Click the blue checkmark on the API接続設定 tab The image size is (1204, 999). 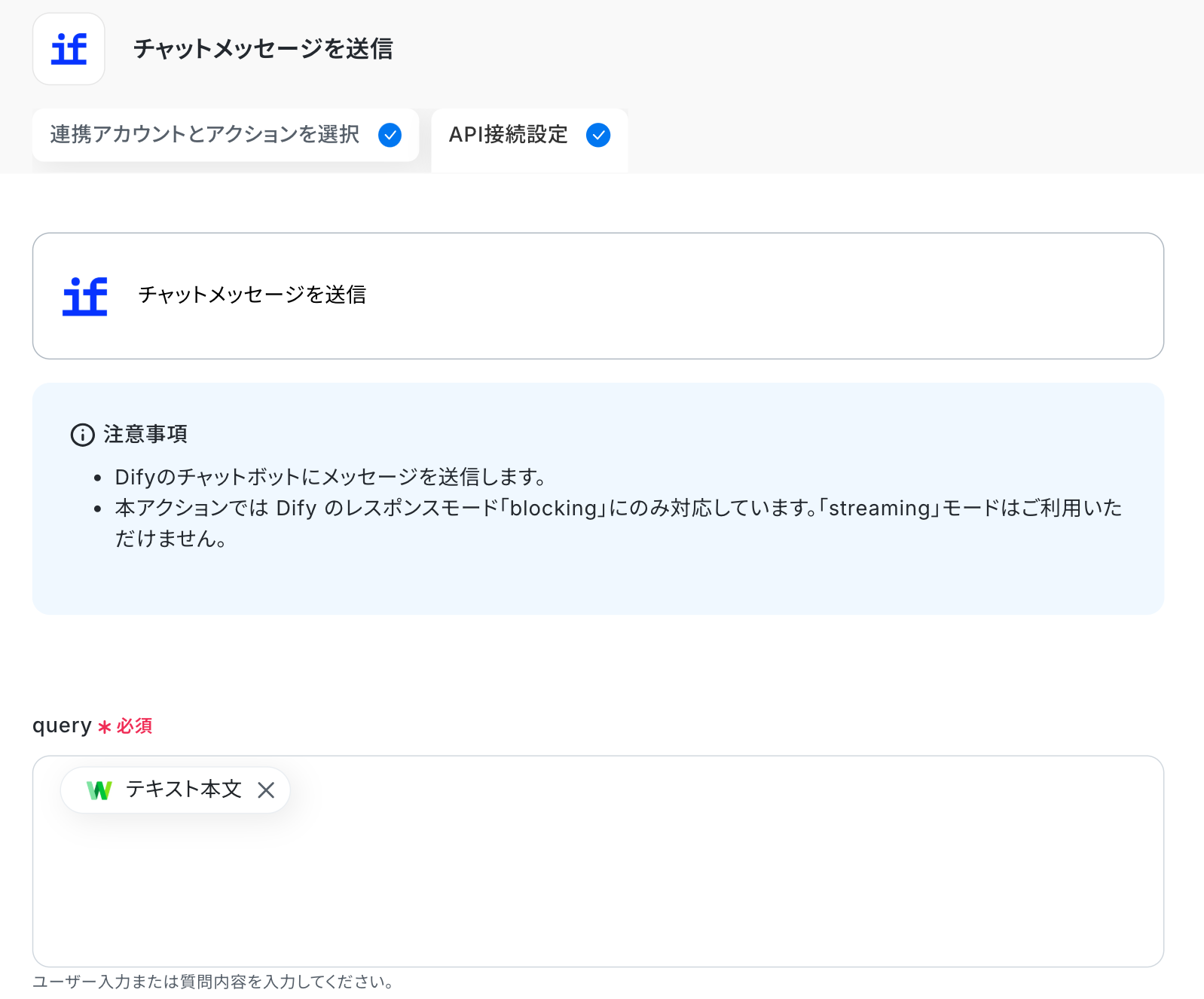[598, 135]
